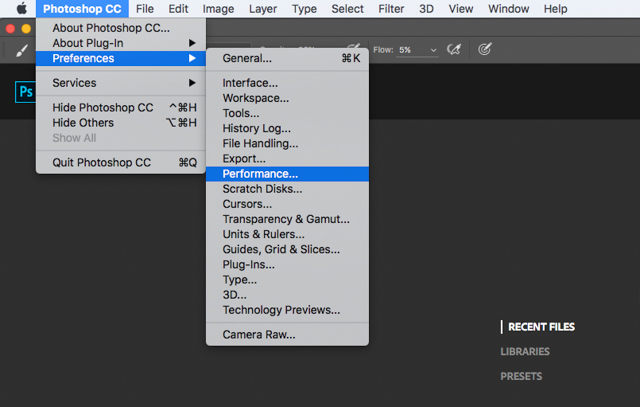This screenshot has height=407, width=640.
Task: Expand the About Plug-In submenu
Action: pyautogui.click(x=121, y=43)
